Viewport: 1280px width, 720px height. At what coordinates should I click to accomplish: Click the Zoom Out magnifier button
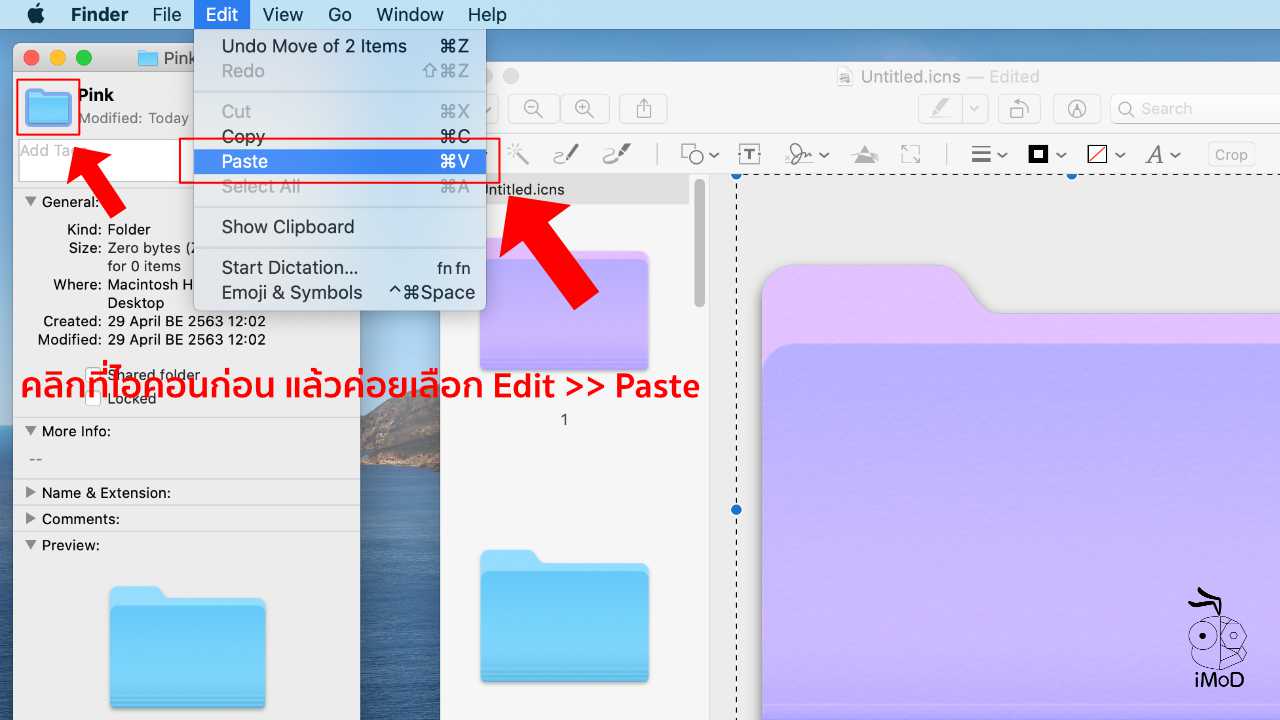pos(533,109)
